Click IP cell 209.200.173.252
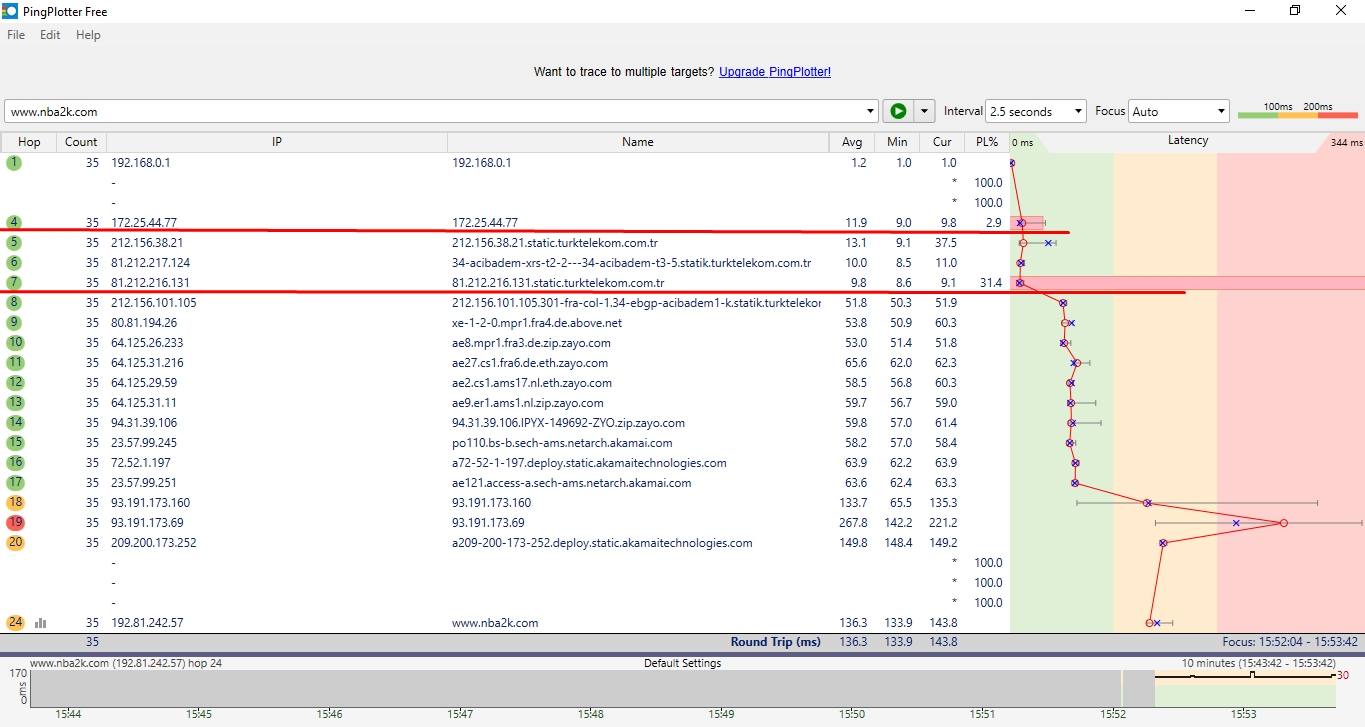 (154, 543)
